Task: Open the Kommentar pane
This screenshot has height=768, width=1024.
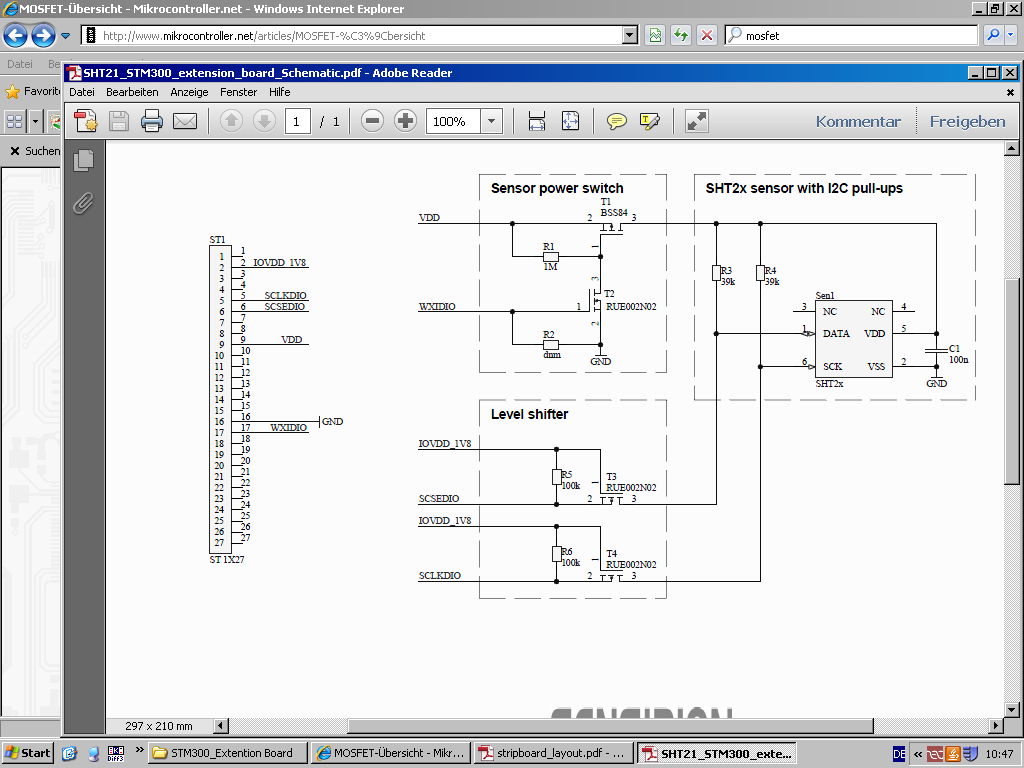Action: click(858, 122)
